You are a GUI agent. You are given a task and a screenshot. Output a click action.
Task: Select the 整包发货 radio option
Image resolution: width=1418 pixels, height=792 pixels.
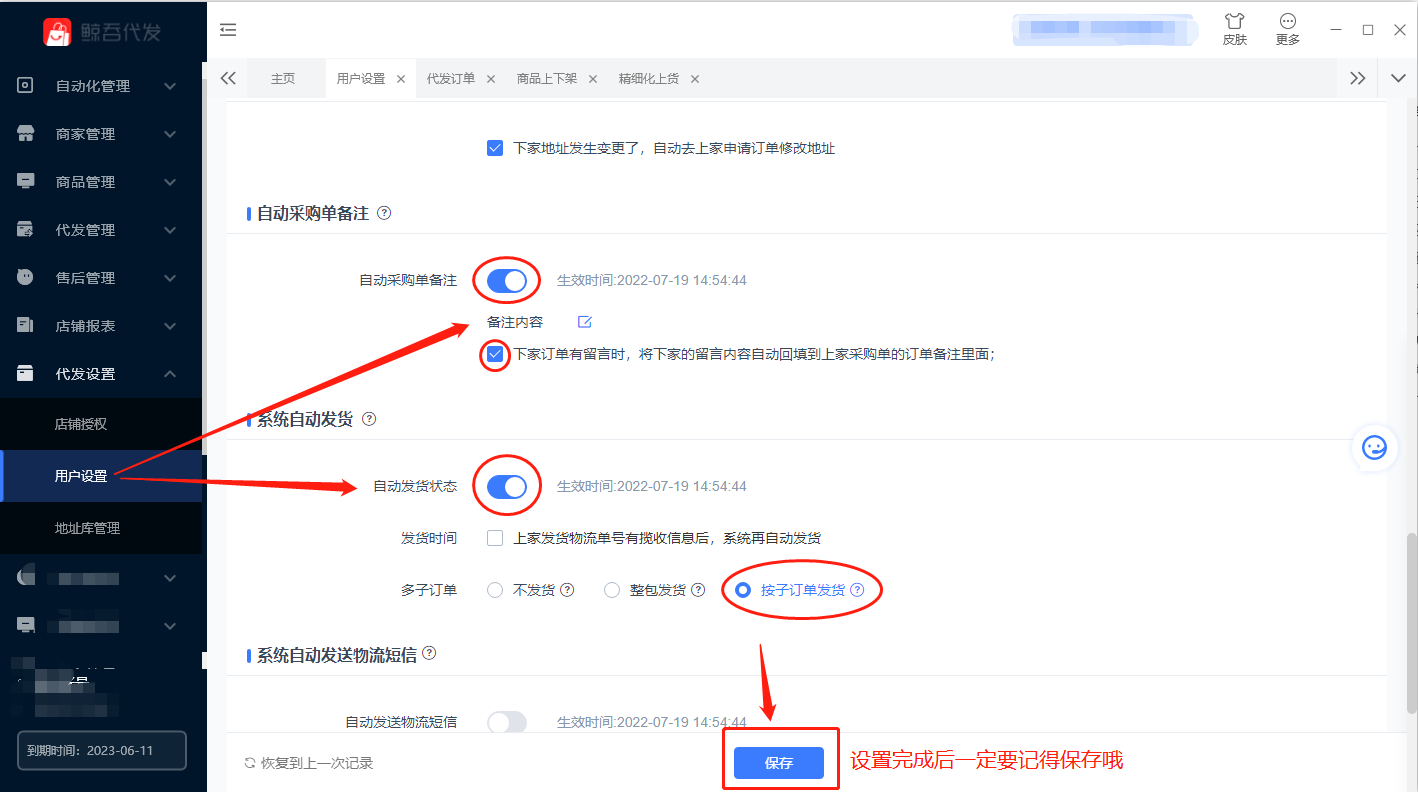point(612,590)
